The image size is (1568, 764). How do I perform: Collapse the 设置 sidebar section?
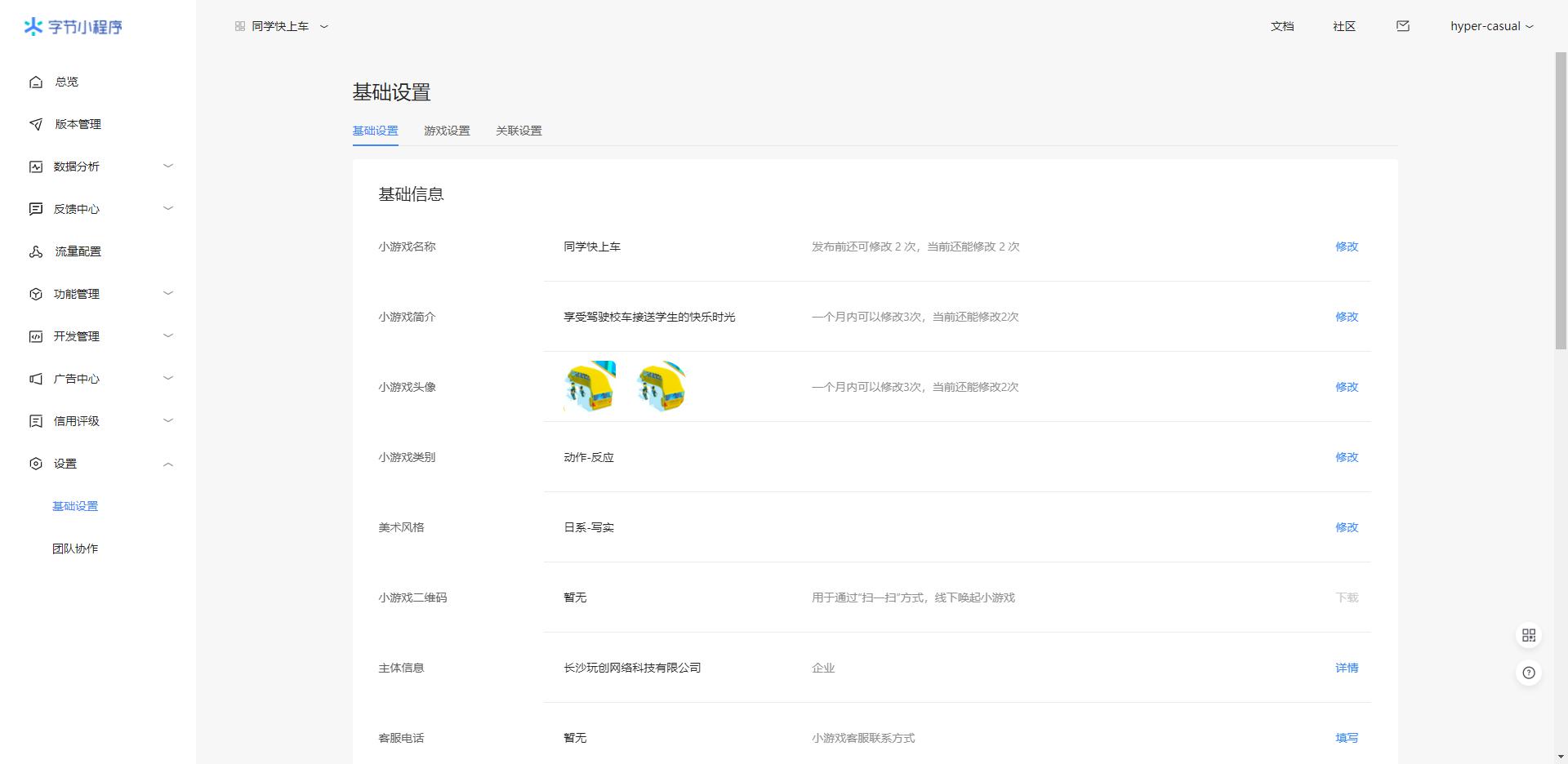[168, 464]
